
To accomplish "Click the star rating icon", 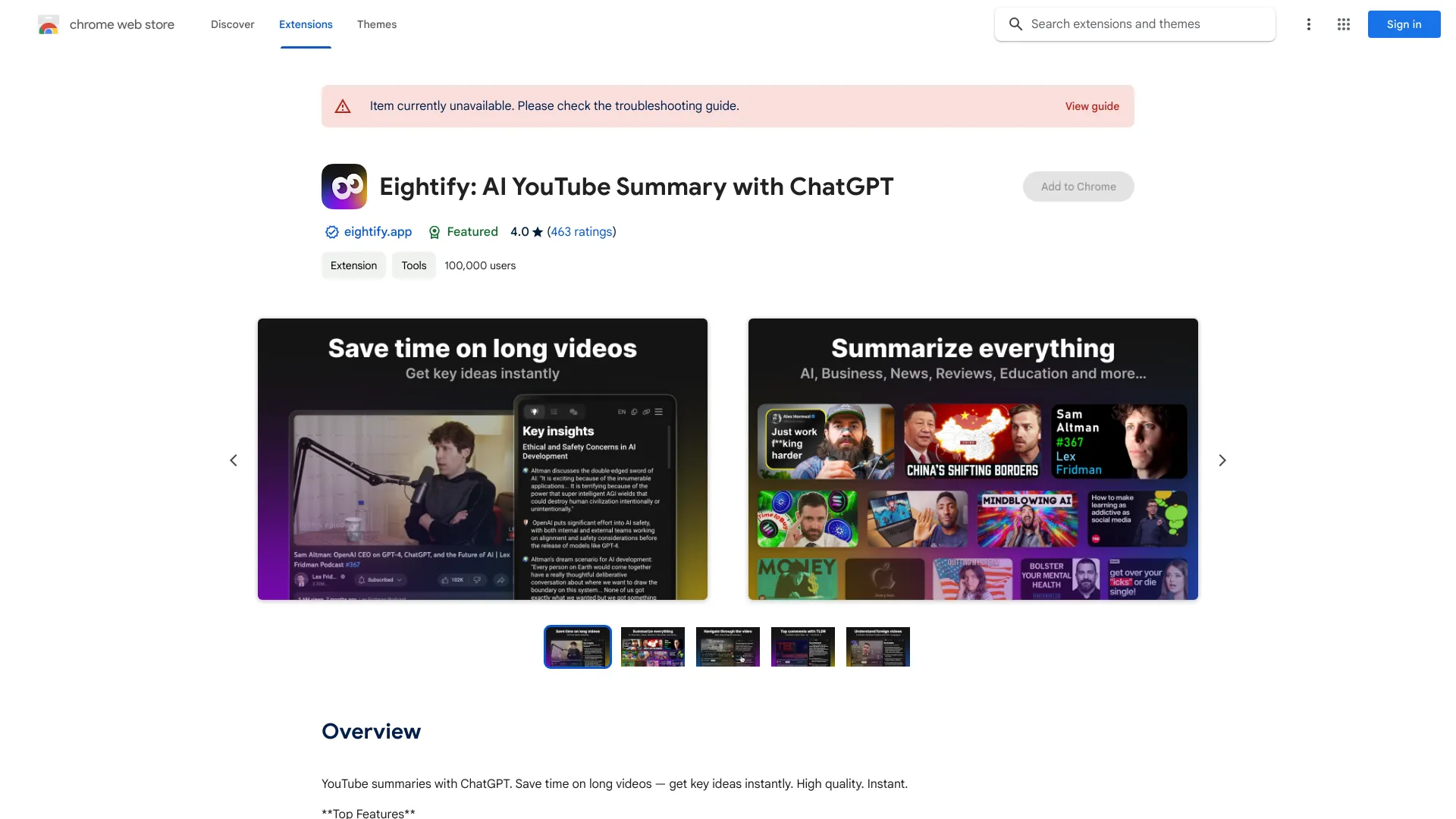I will [536, 232].
